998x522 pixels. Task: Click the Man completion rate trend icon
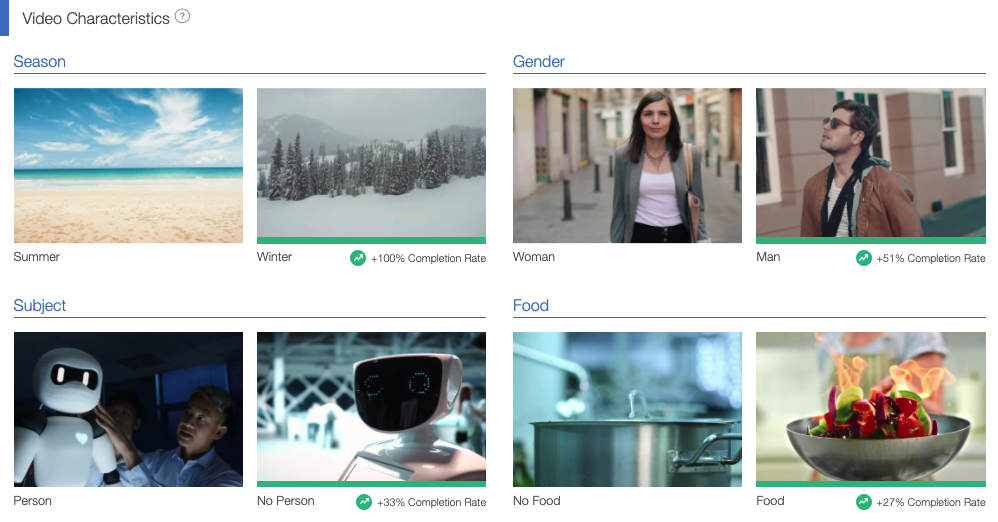[864, 258]
